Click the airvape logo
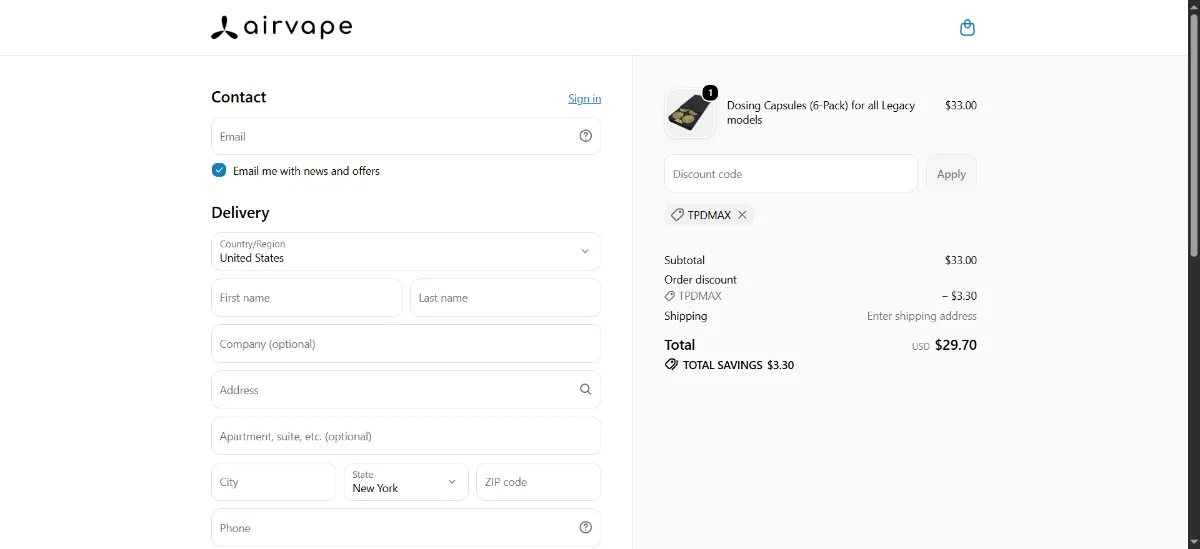The width and height of the screenshot is (1200, 549). [282, 27]
